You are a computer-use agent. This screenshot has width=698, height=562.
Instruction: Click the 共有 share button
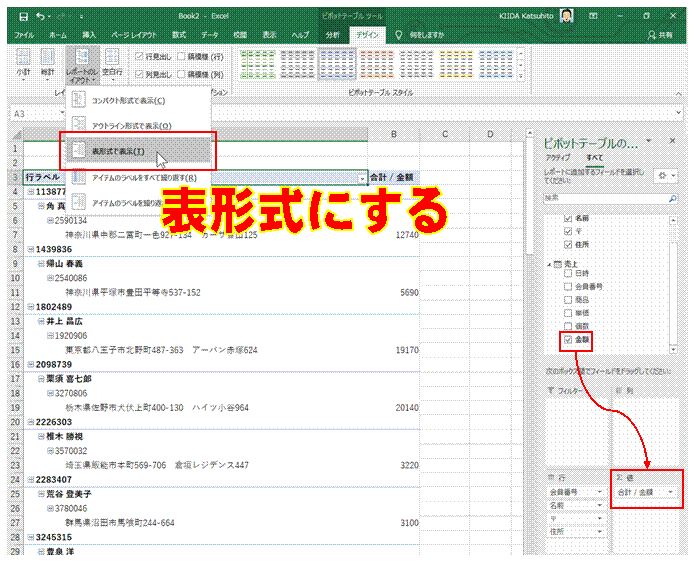coord(660,35)
